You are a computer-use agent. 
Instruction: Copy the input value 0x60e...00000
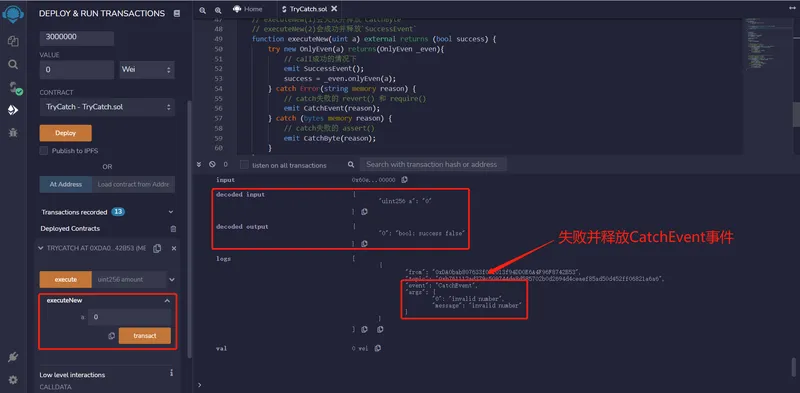click(x=404, y=180)
